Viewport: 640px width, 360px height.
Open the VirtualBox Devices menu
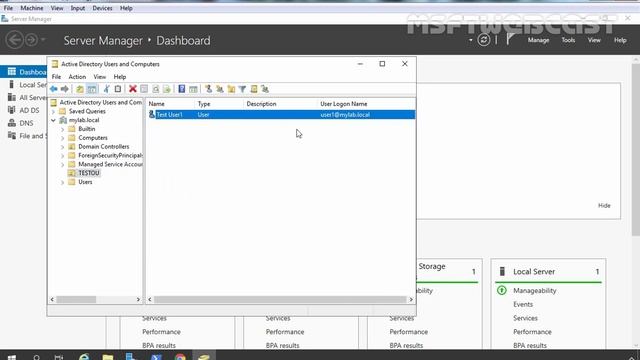tap(102, 8)
